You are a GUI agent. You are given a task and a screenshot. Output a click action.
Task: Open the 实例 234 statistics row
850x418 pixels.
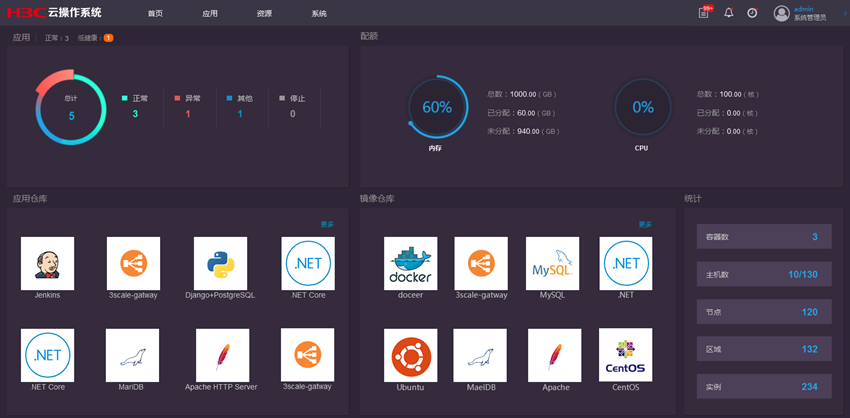tap(764, 387)
